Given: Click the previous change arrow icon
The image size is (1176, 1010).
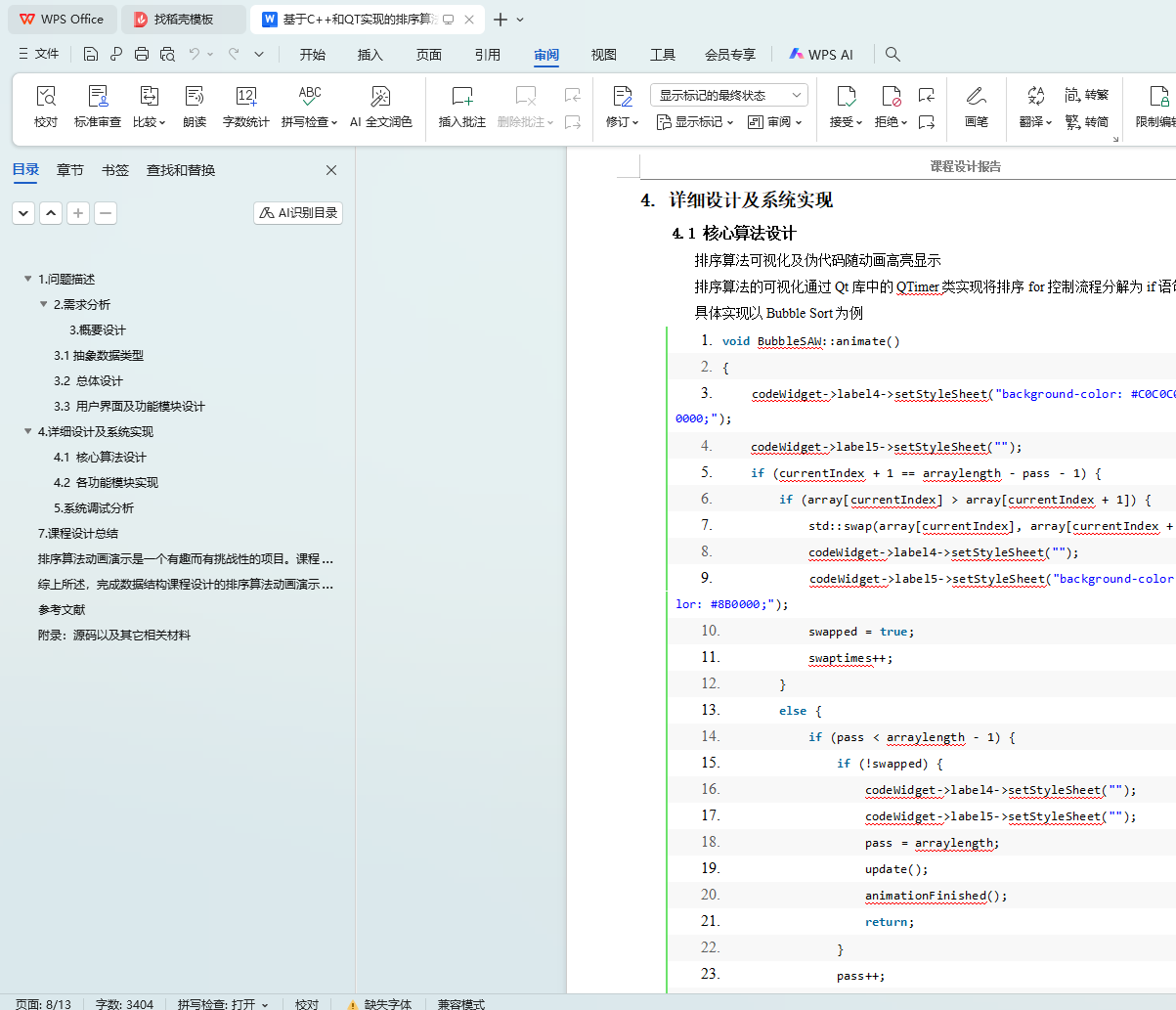Looking at the screenshot, I should click(927, 95).
